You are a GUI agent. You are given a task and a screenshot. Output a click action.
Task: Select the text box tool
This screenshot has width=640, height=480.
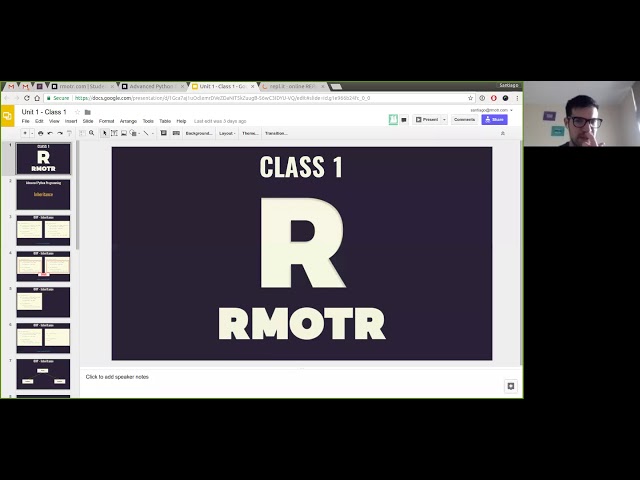pos(114,133)
